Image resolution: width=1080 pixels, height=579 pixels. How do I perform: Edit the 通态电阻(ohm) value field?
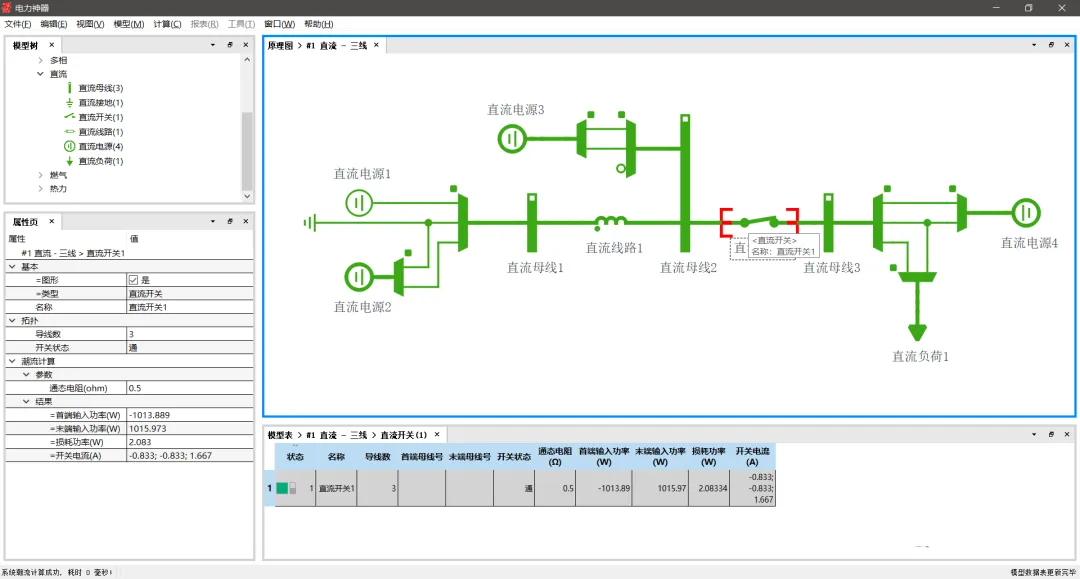(189, 388)
